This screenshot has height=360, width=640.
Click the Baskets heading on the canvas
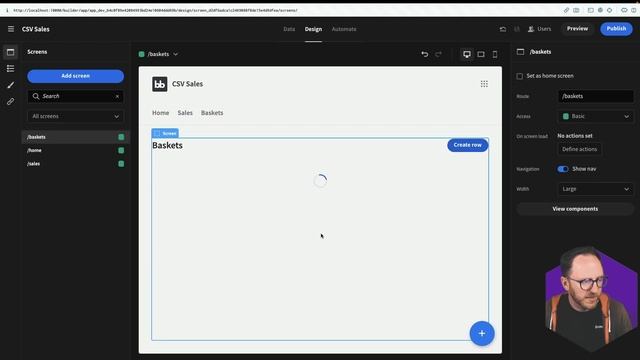click(x=167, y=145)
